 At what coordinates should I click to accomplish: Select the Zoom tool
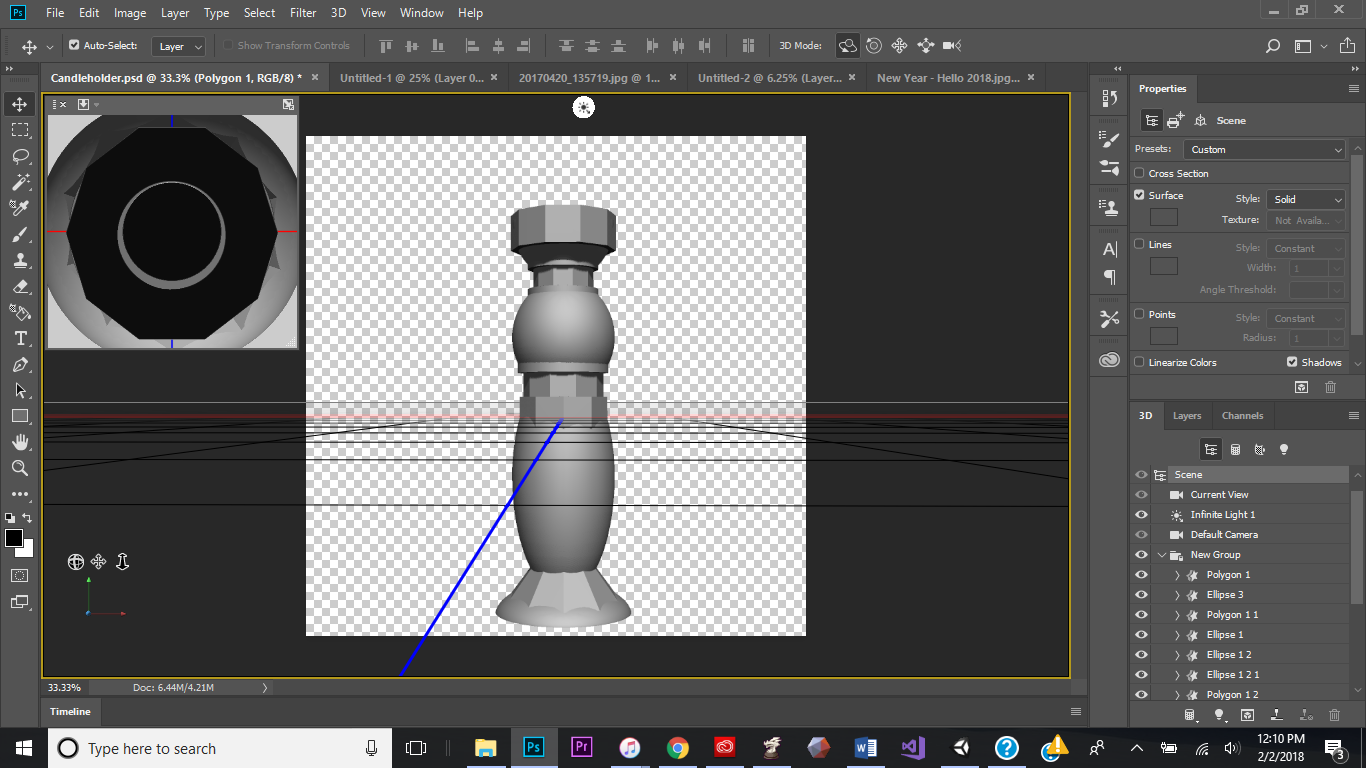point(21,467)
